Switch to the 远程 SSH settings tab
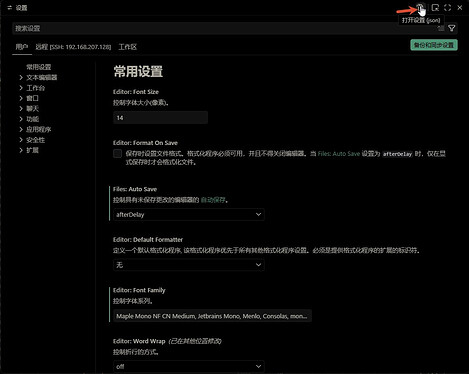 point(73,47)
